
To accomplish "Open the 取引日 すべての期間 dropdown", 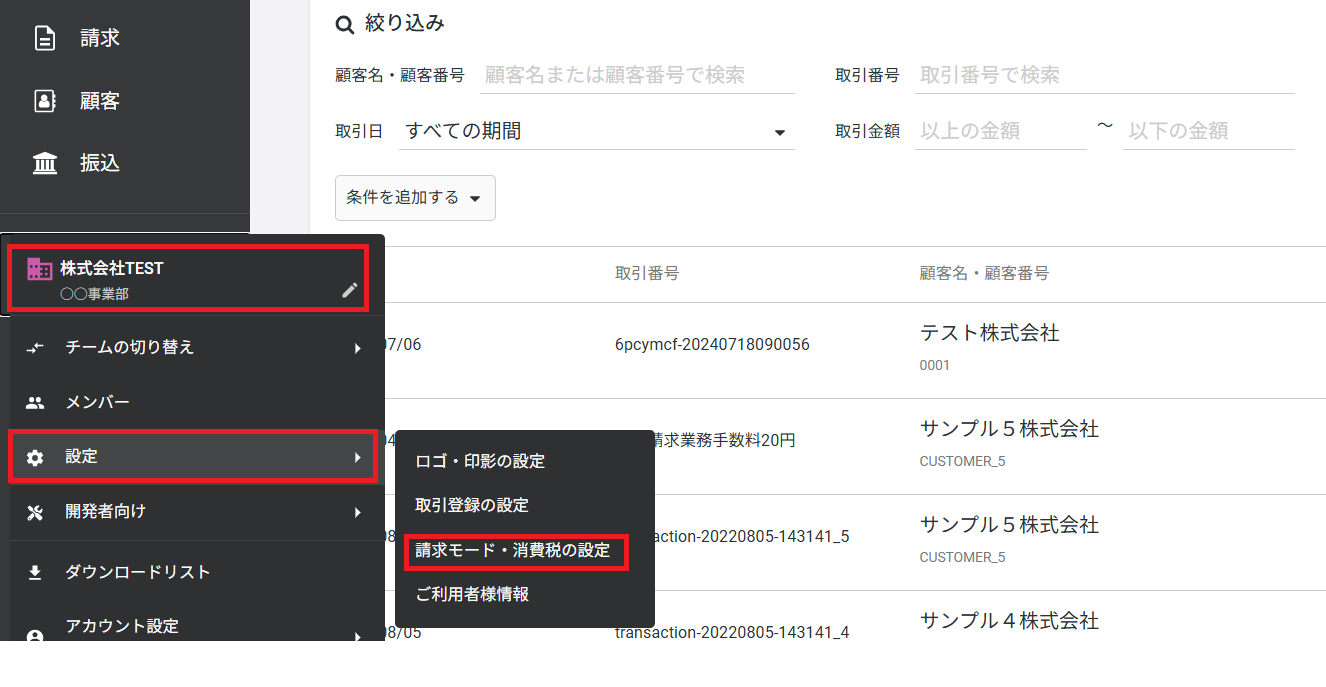I will pyautogui.click(x=596, y=131).
